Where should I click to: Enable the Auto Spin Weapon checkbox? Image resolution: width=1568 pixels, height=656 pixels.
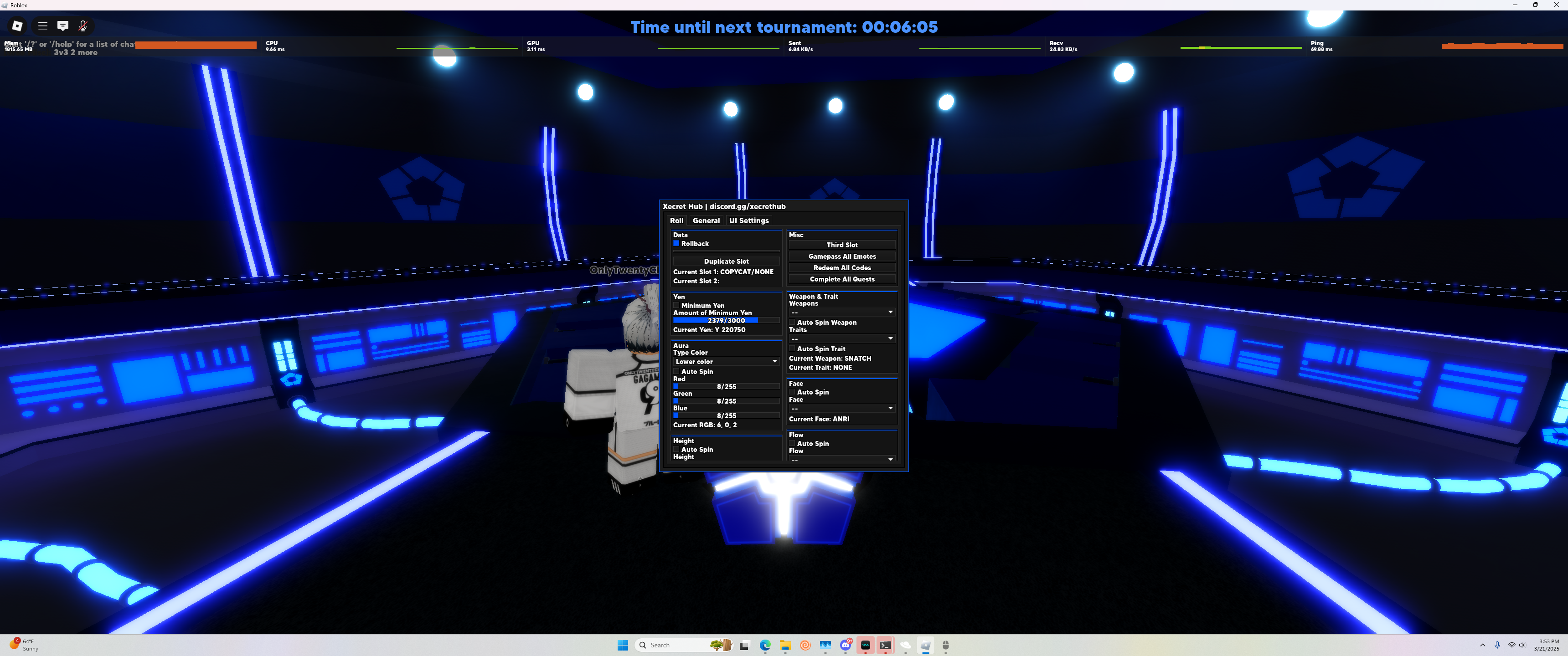(792, 323)
